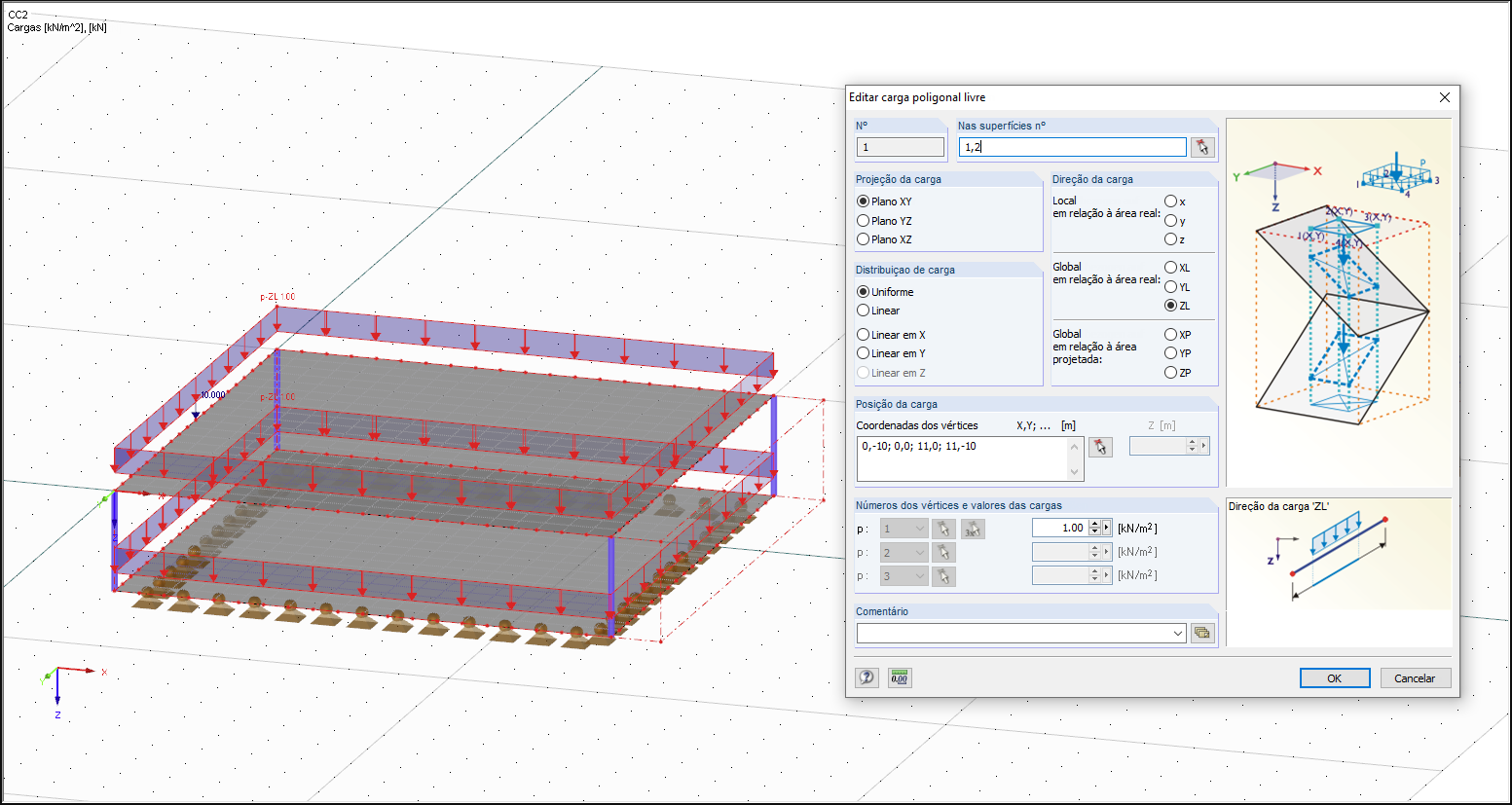This screenshot has width=1512, height=805.
Task: Click the CC2 load case label in viewport
Action: 18,15
